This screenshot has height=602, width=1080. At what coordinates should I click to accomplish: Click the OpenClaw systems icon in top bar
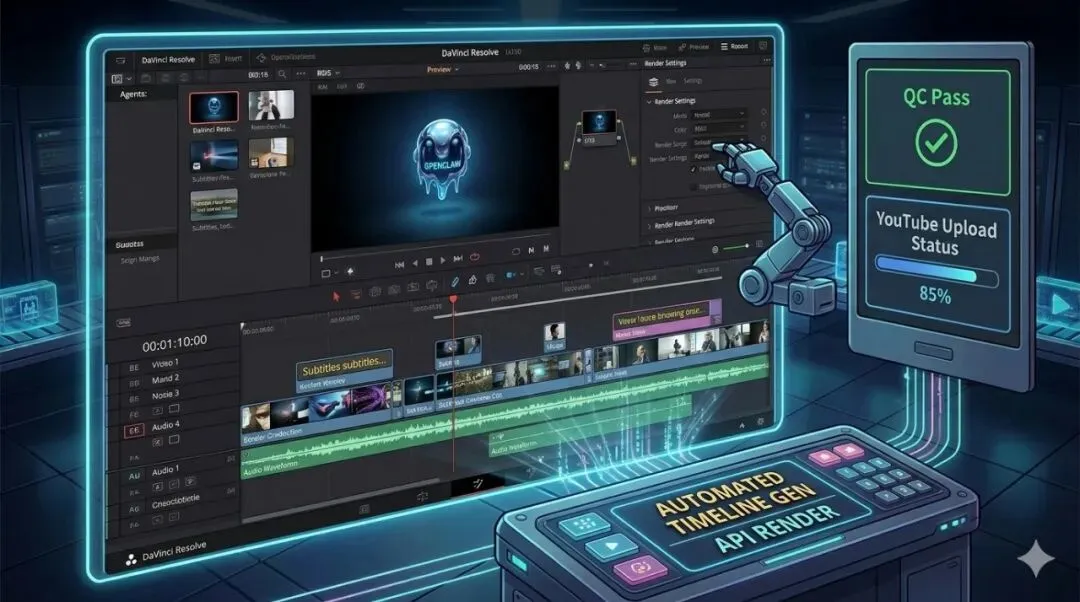click(261, 58)
